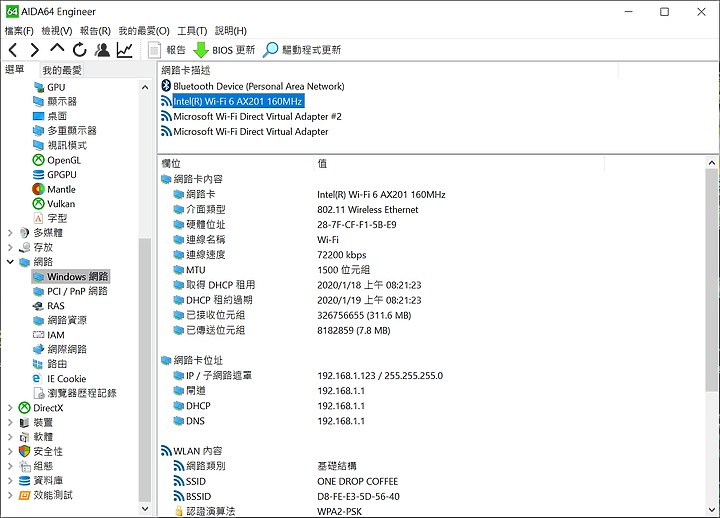Select Windows 網路 in the tree

(71, 276)
